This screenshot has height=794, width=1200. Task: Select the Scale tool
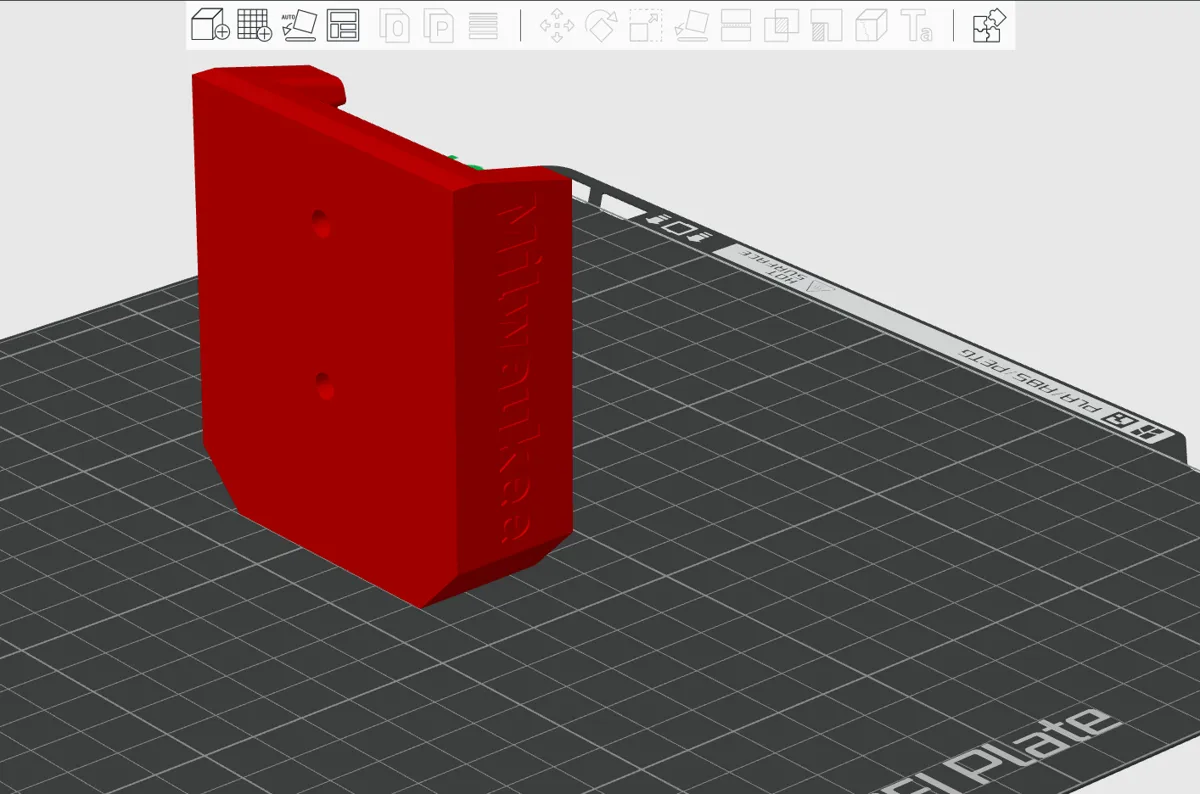[x=646, y=26]
